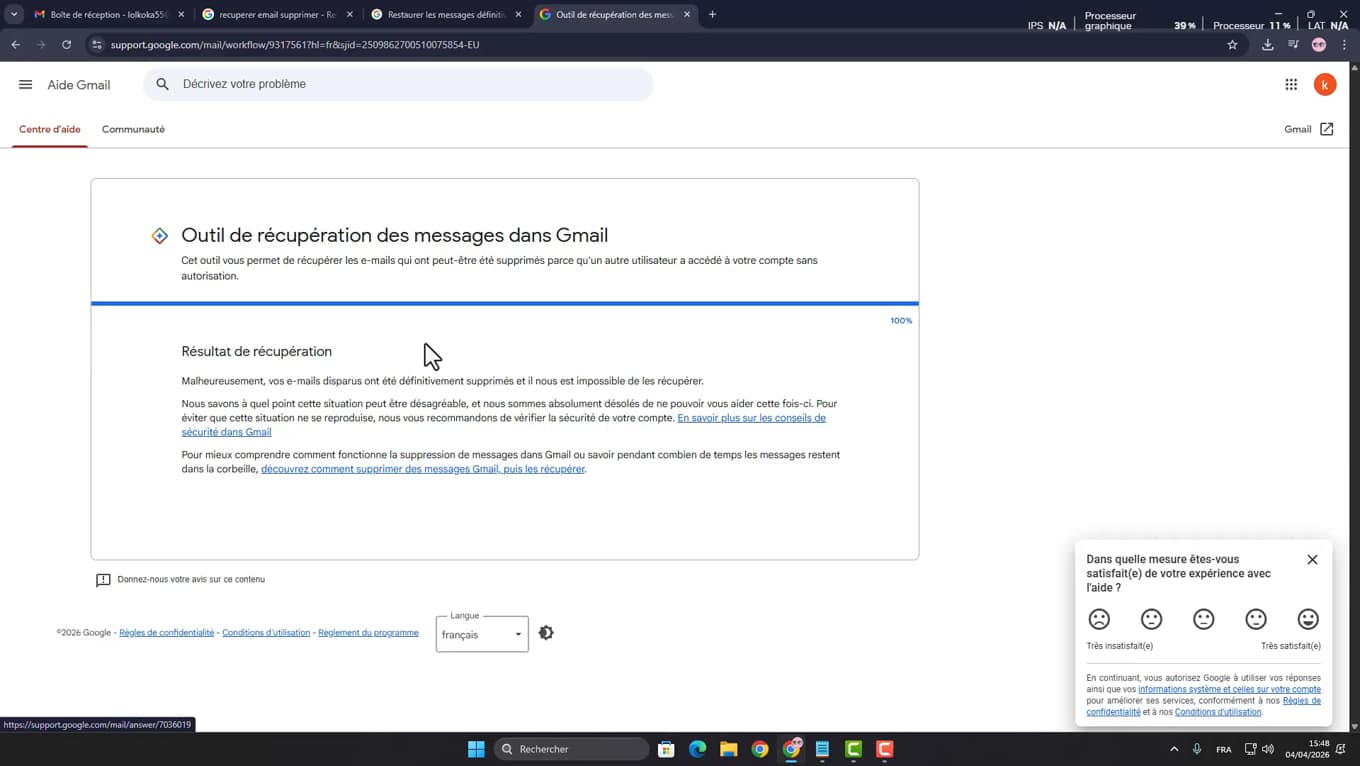Open découvrez comment supprimer des messages link
The image size is (1360, 766).
tap(423, 469)
